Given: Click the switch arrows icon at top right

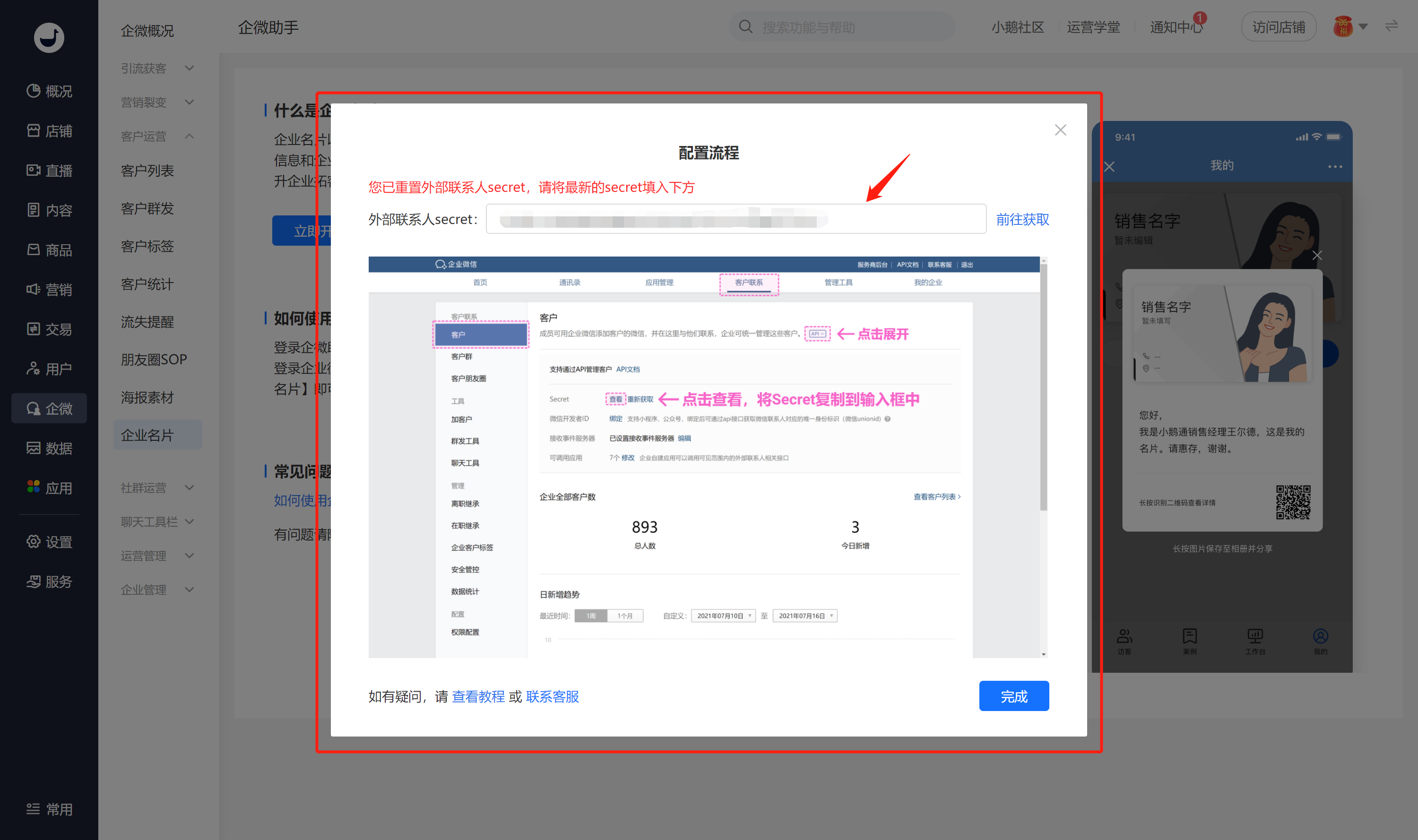Looking at the screenshot, I should click(x=1391, y=26).
